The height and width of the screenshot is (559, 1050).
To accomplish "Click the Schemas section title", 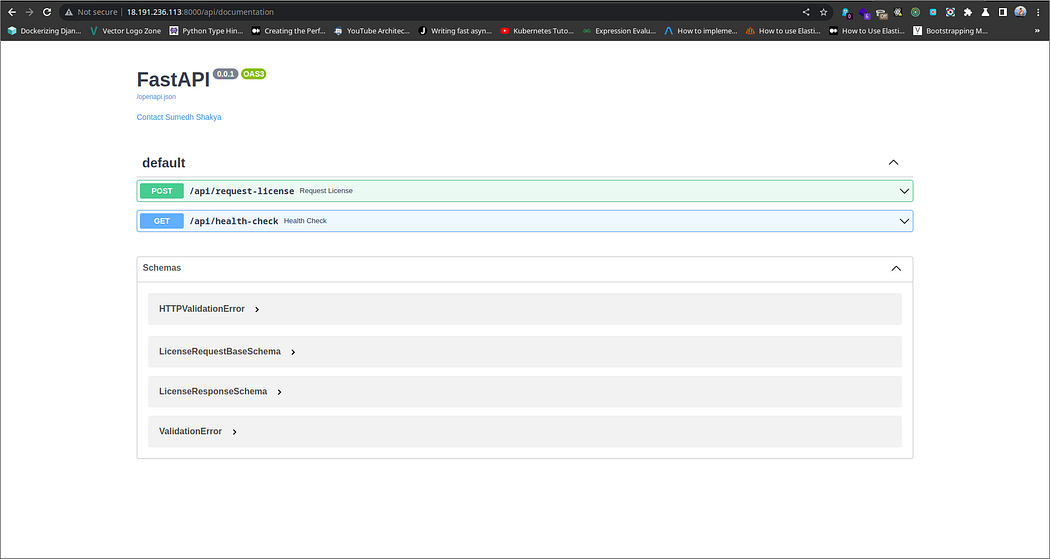I will [162, 268].
